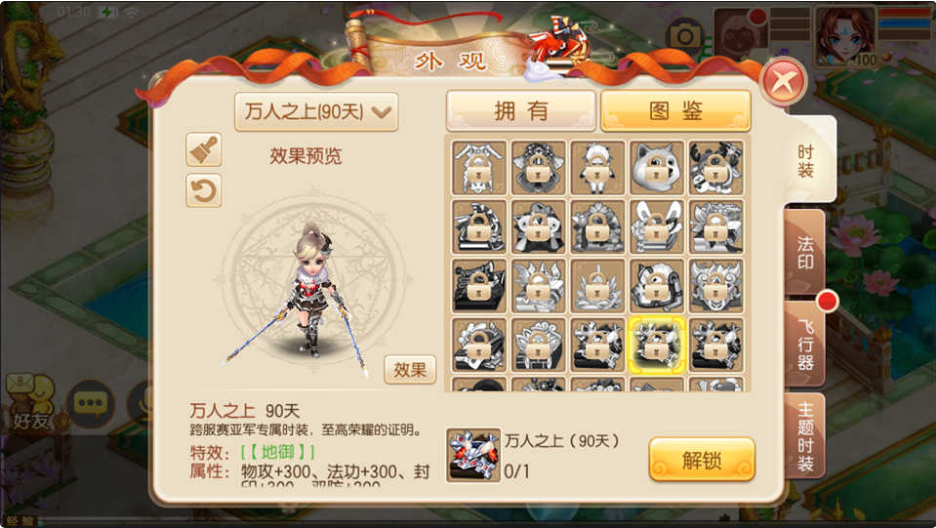
Task: Open the 好友 friends icon
Action: tap(30, 403)
